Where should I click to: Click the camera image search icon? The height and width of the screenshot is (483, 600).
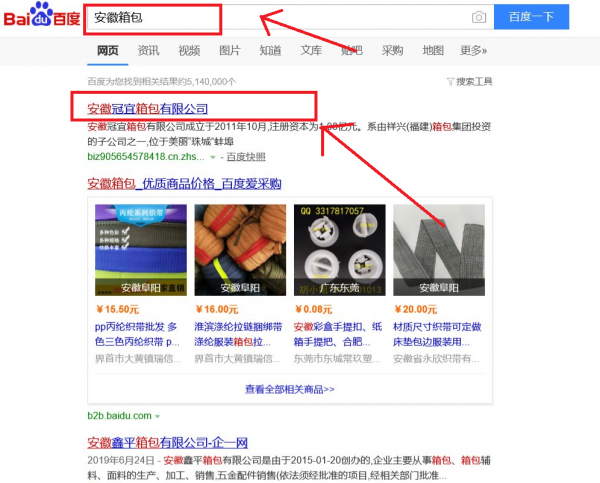(479, 17)
